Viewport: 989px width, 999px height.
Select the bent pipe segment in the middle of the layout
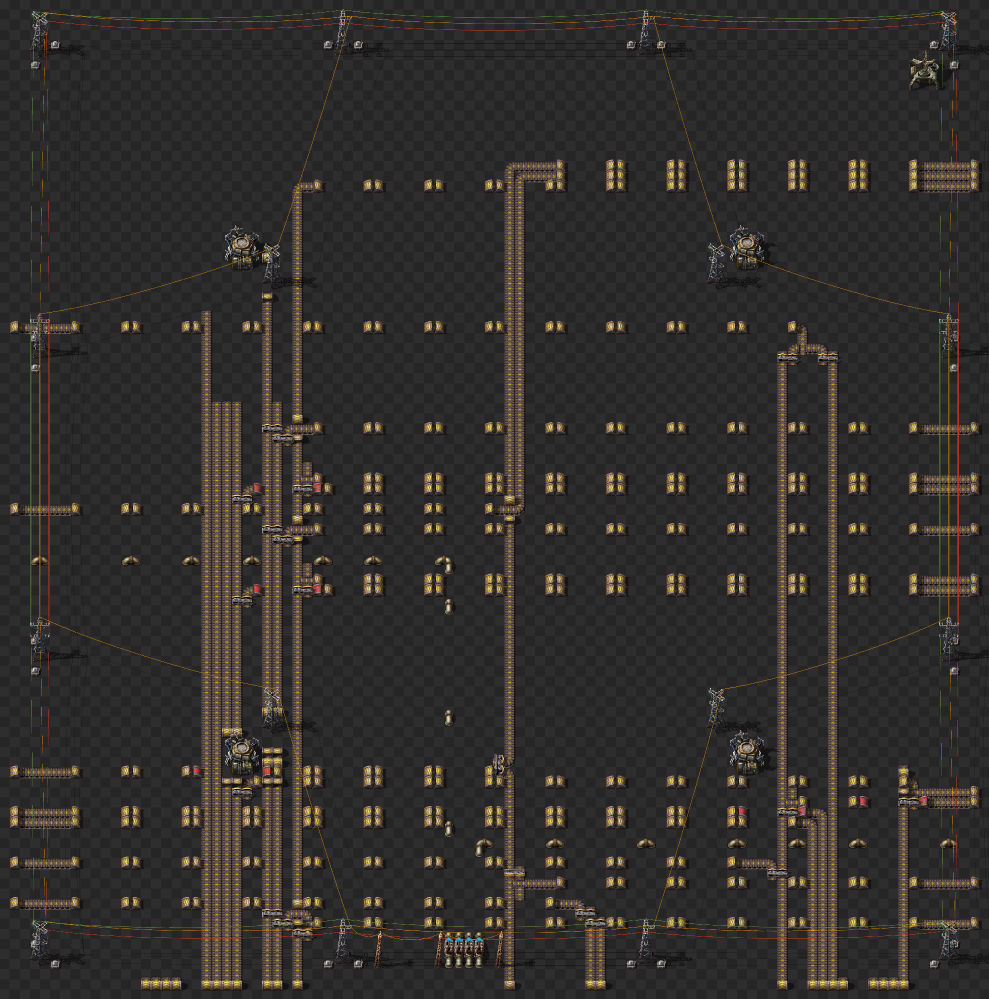(444, 562)
